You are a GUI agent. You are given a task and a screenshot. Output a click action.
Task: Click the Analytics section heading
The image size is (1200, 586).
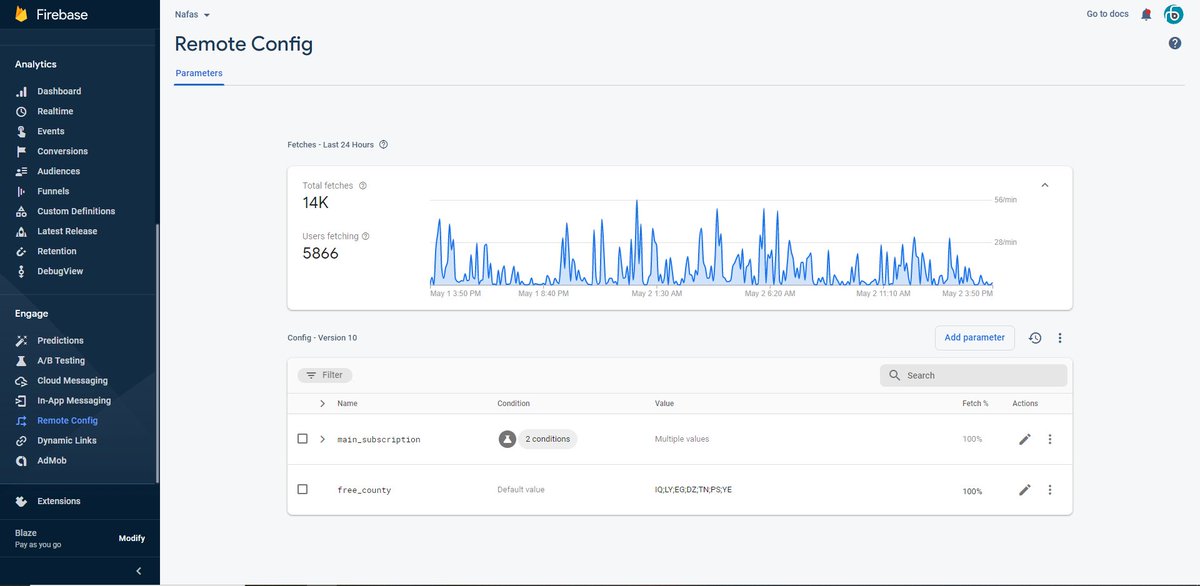click(36, 64)
